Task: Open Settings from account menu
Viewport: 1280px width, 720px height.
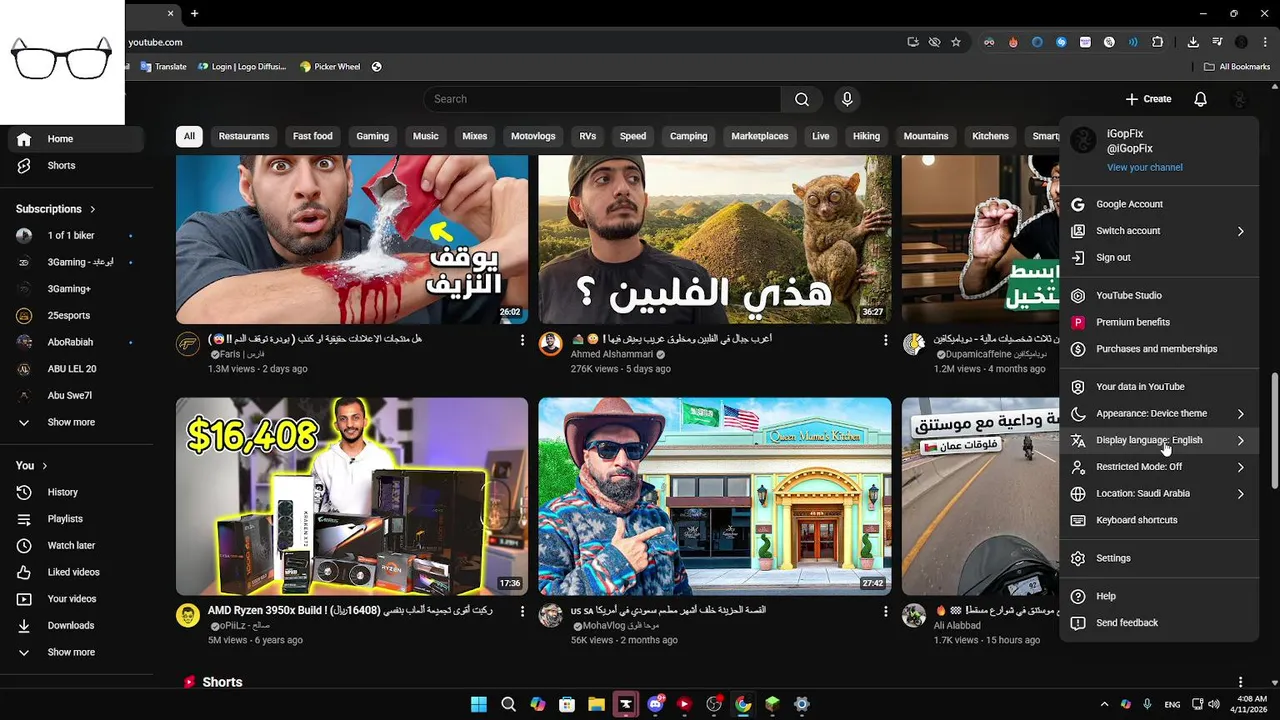Action: click(x=1159, y=558)
